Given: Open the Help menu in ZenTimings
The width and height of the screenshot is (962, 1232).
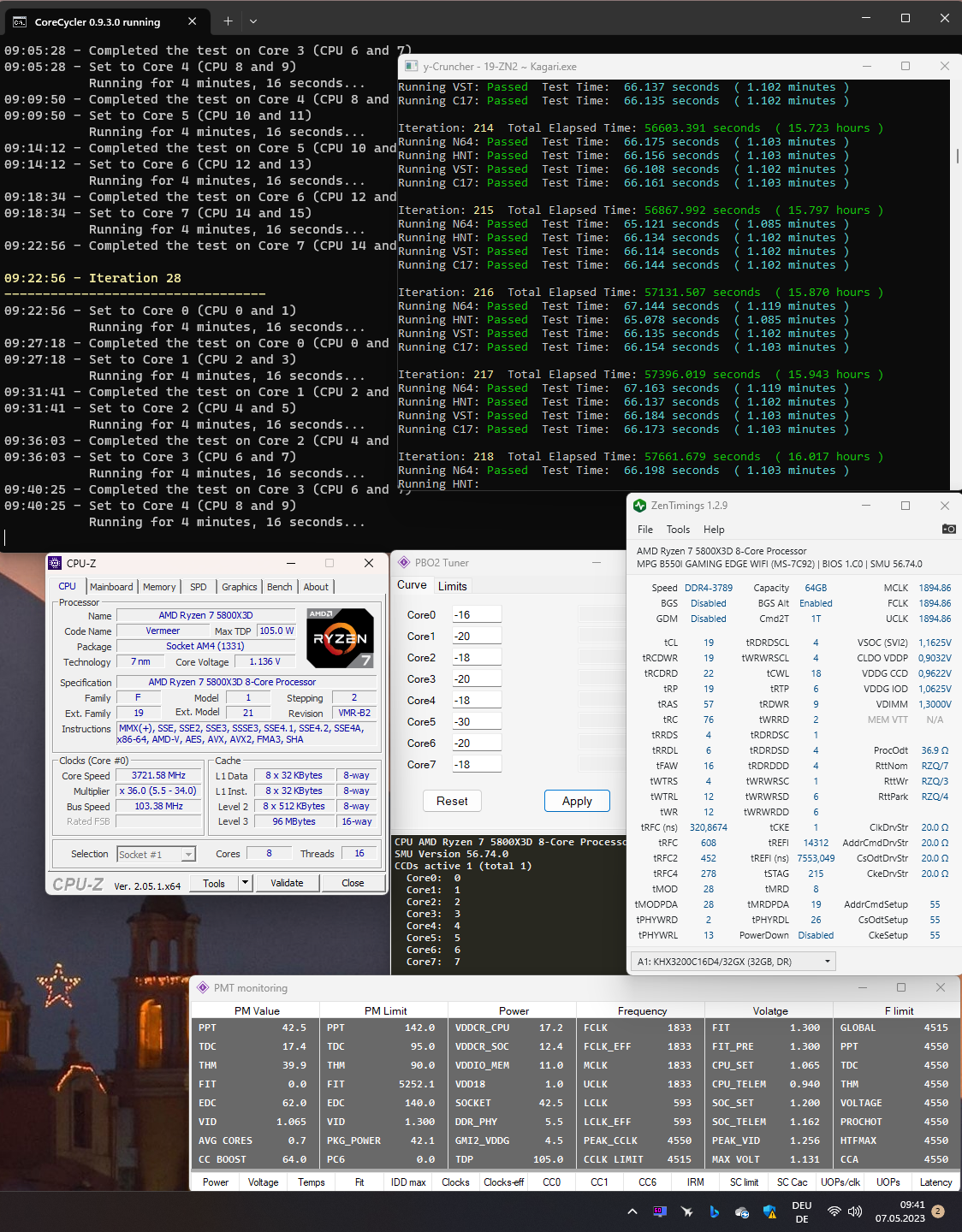Looking at the screenshot, I should (x=714, y=530).
